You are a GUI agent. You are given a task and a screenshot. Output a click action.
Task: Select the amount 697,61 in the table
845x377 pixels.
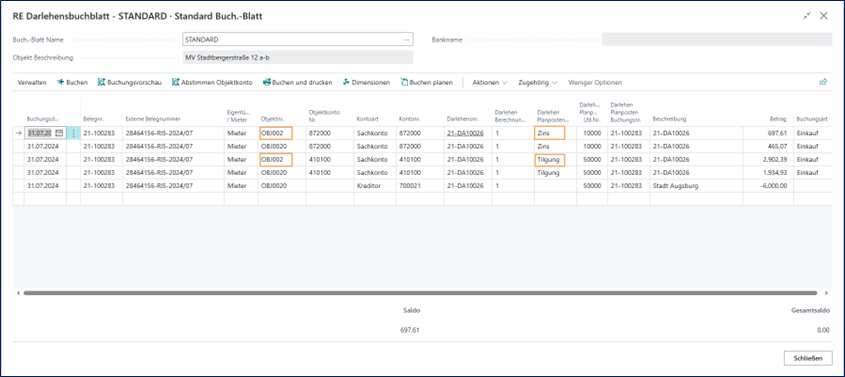pyautogui.click(x=768, y=133)
